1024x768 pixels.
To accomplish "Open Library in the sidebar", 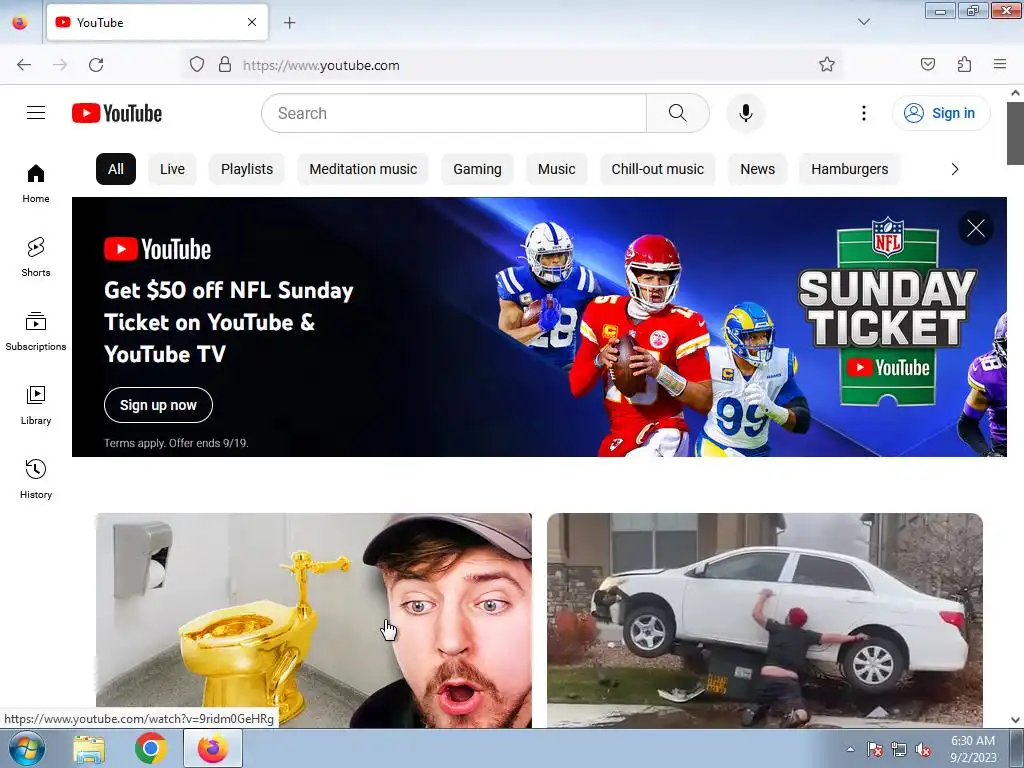I will click(x=36, y=406).
